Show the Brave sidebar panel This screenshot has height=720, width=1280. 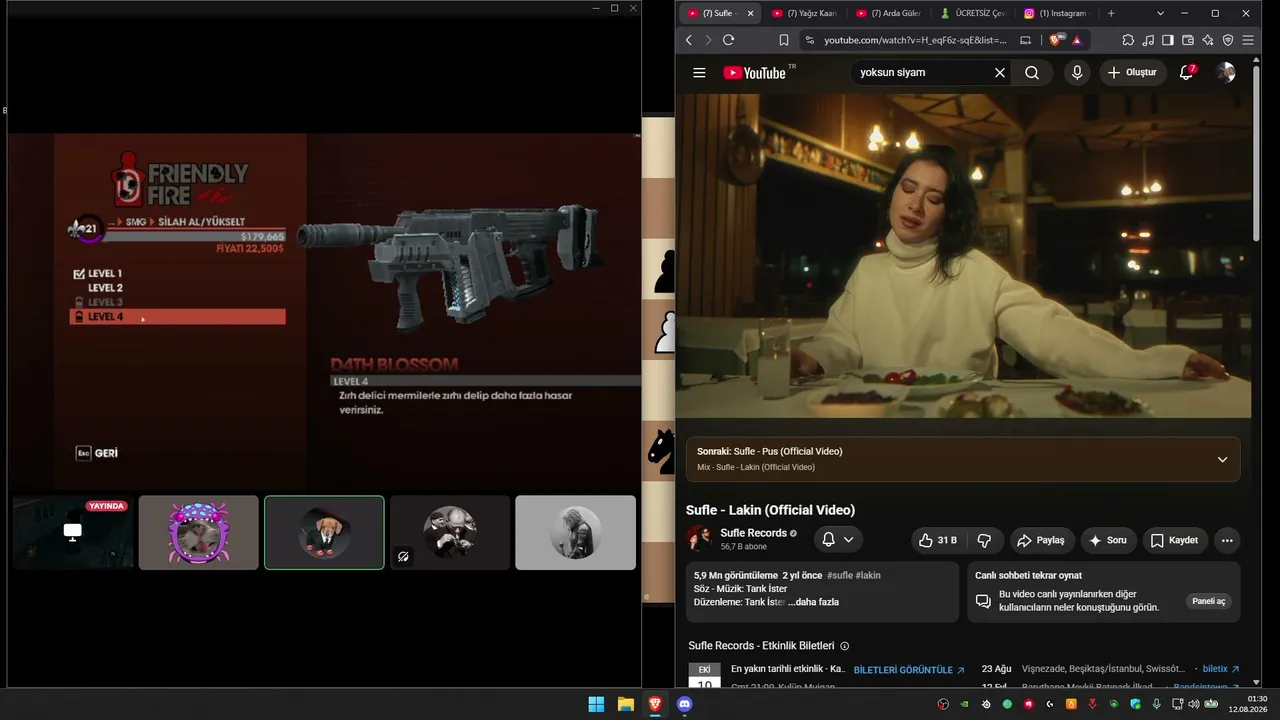tap(1168, 40)
